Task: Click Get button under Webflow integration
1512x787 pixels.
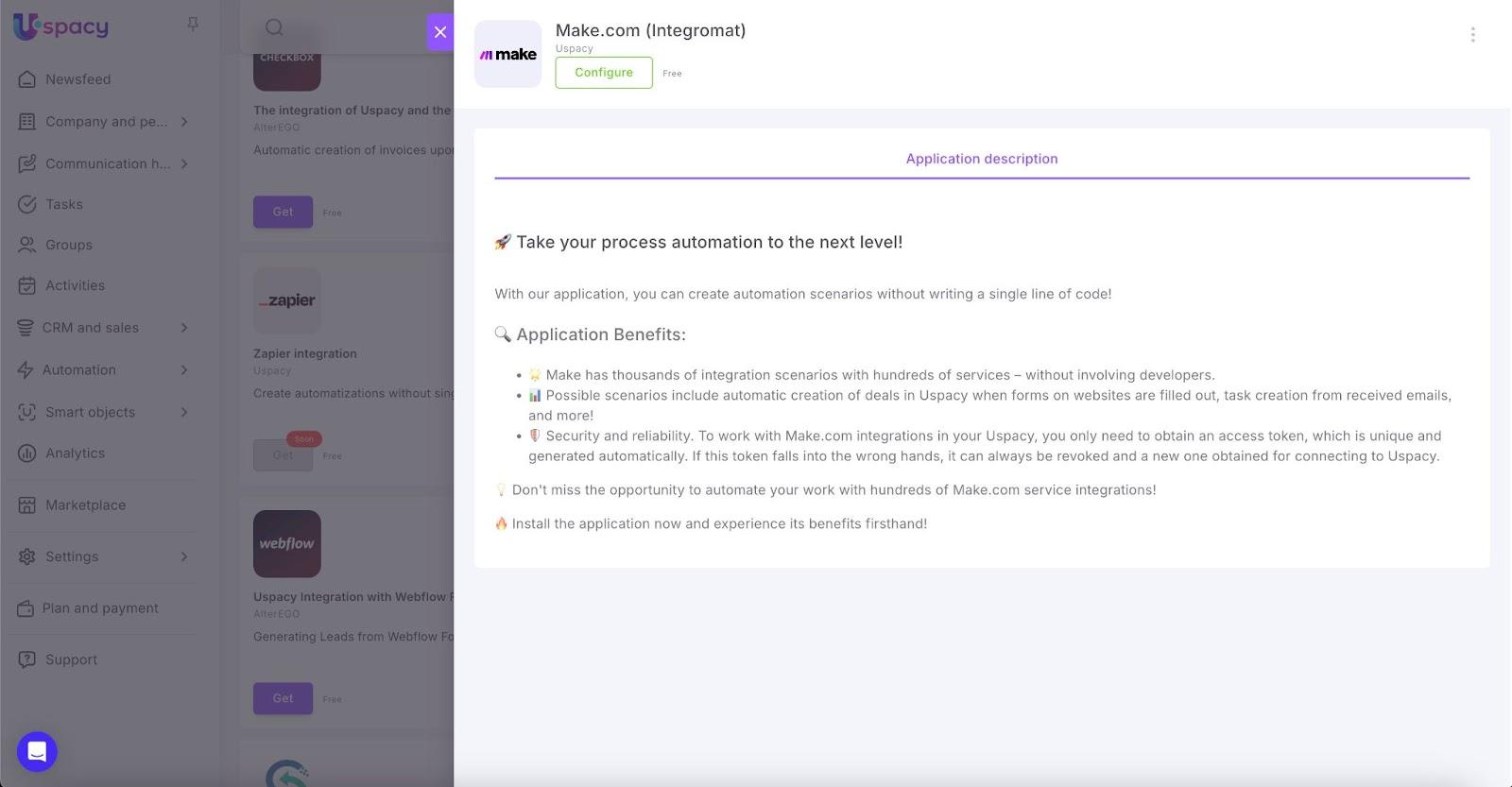Action: 283,698
